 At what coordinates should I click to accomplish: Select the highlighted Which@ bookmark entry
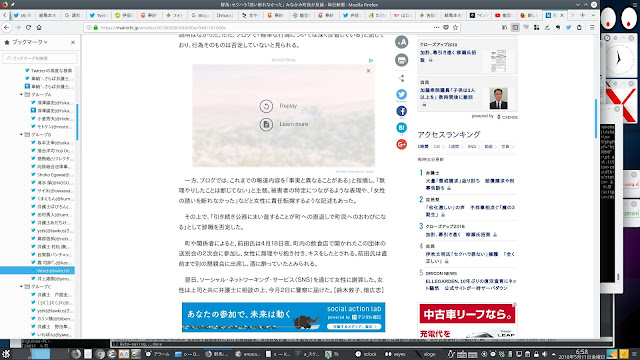click(x=37, y=271)
